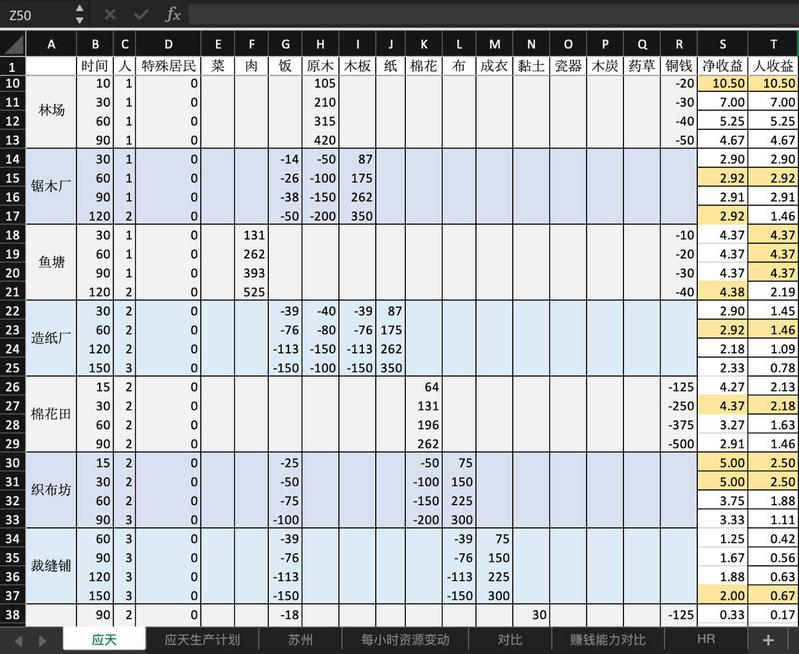This screenshot has height=654, width=799.
Task: Click 净收益 cell showing 4.38
Action: coord(723,292)
